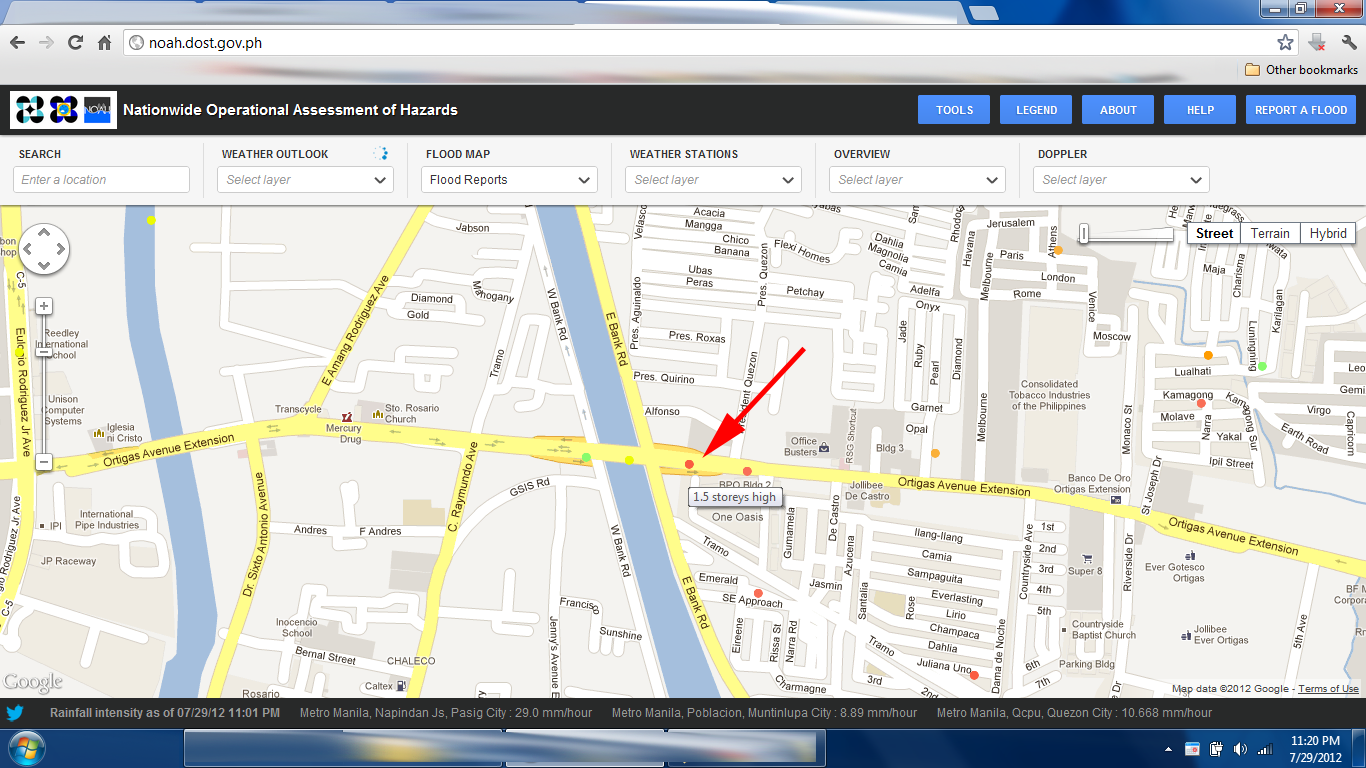The image size is (1366, 768).
Task: Open the Terms of Use link
Action: (1328, 689)
